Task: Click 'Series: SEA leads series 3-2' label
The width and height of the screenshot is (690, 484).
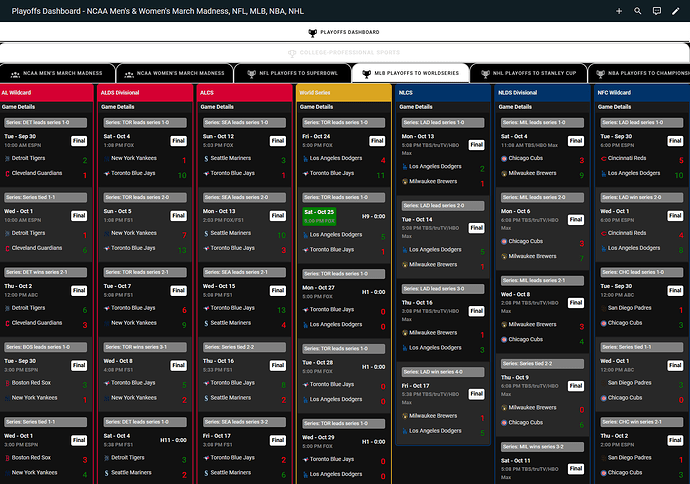Action: coord(245,422)
